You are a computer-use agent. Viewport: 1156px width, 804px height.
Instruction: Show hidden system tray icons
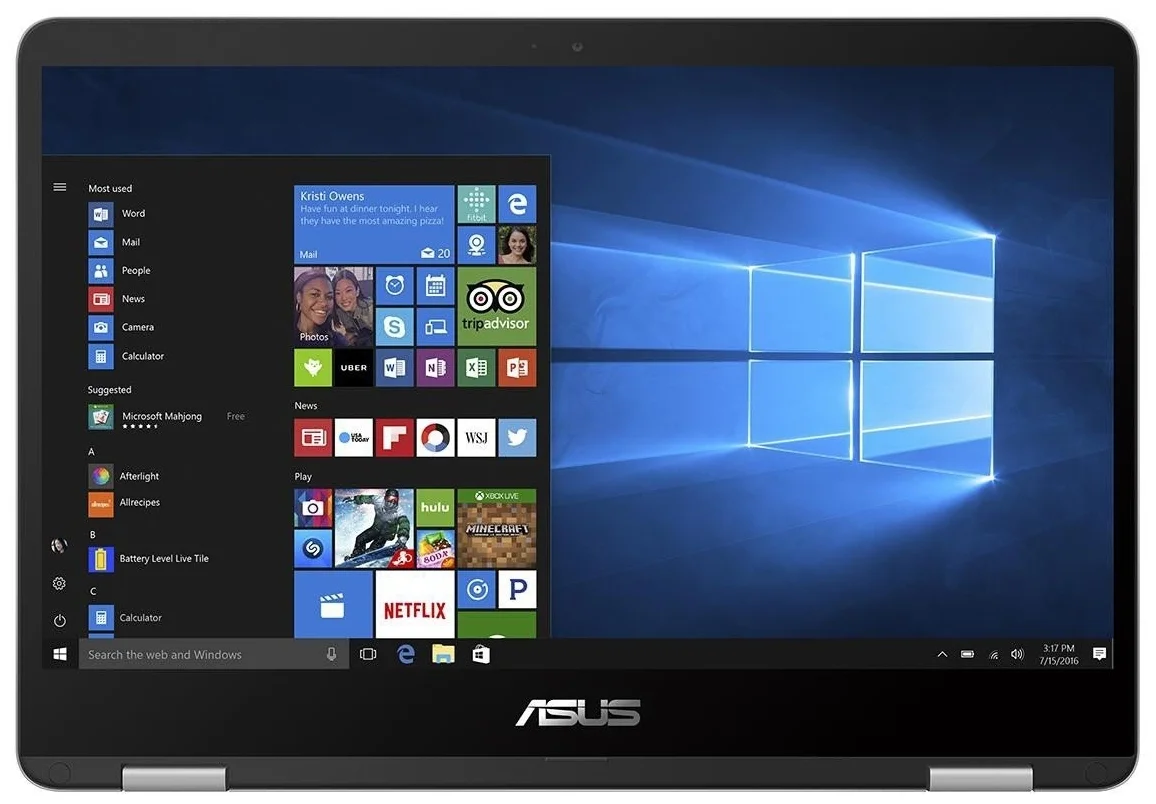[942, 655]
